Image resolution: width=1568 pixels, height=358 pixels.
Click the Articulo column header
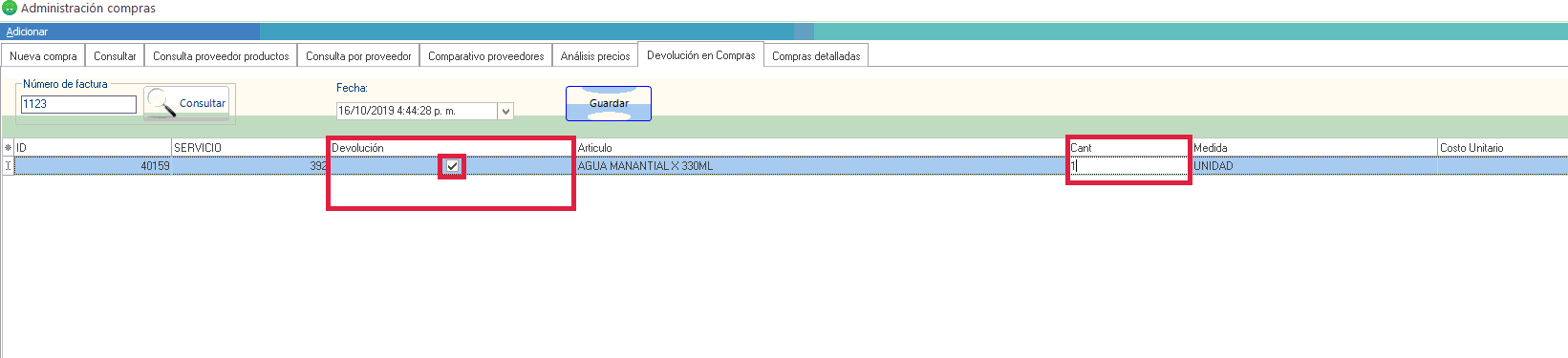(822, 148)
